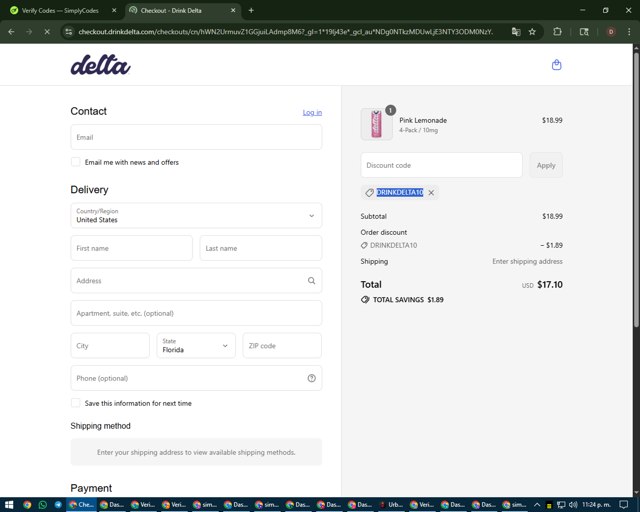Click the Total amount $17.10
Image resolution: width=640 pixels, height=512 pixels.
[x=550, y=285]
